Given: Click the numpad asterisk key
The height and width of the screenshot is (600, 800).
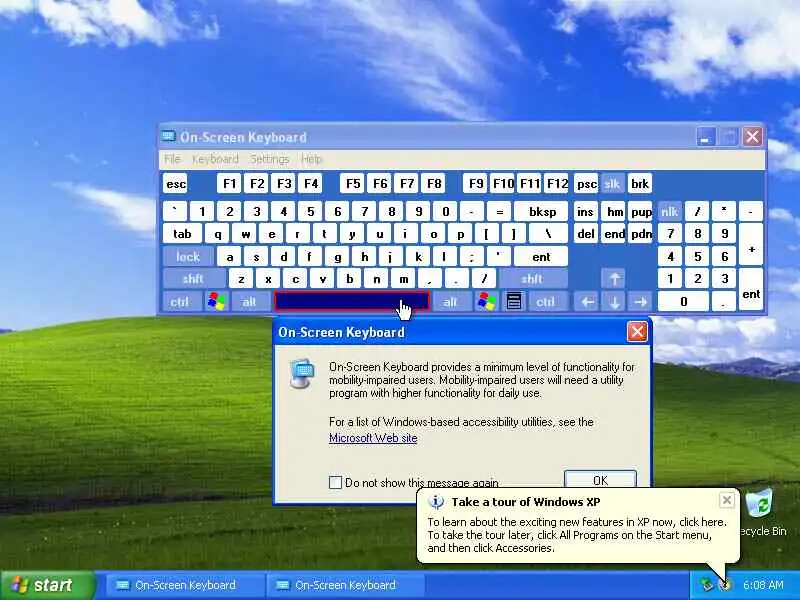Looking at the screenshot, I should pyautogui.click(x=723, y=212).
